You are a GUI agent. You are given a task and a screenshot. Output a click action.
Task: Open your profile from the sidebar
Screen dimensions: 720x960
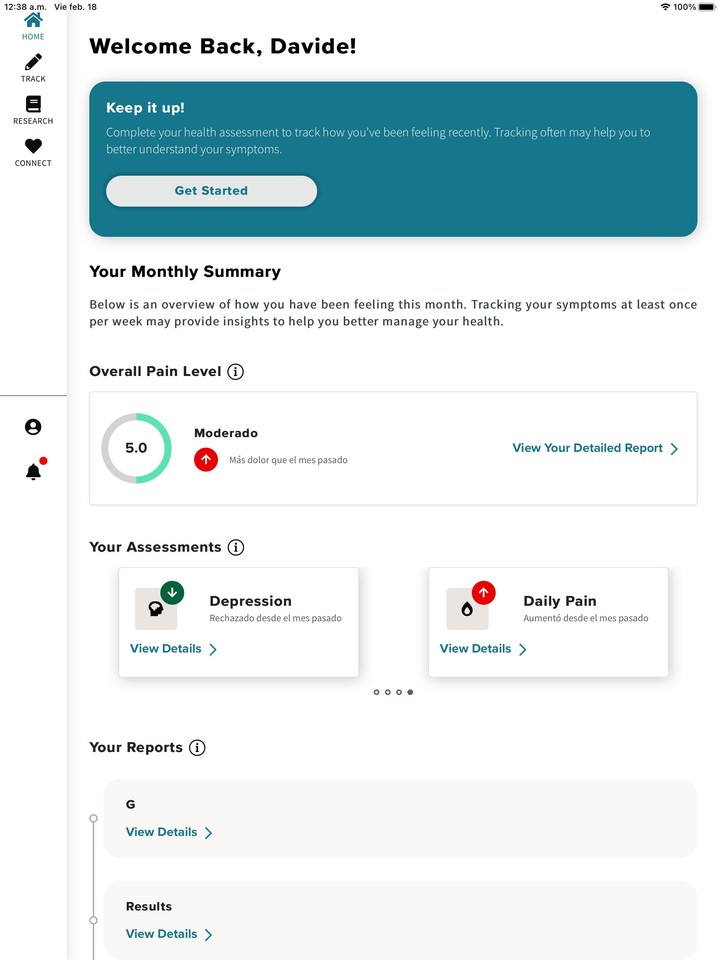(x=33, y=427)
